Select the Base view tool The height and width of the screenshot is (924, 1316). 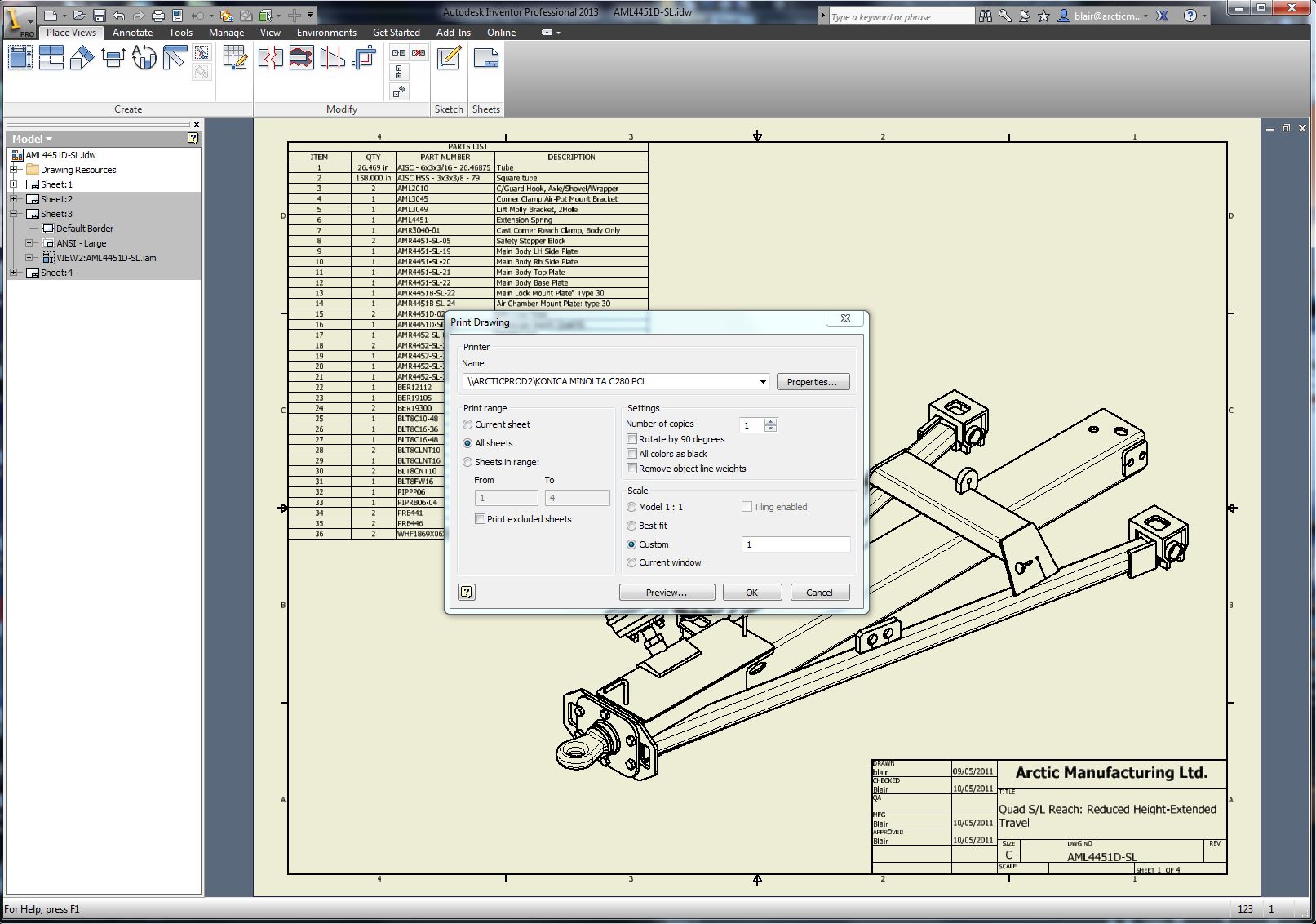click(20, 57)
